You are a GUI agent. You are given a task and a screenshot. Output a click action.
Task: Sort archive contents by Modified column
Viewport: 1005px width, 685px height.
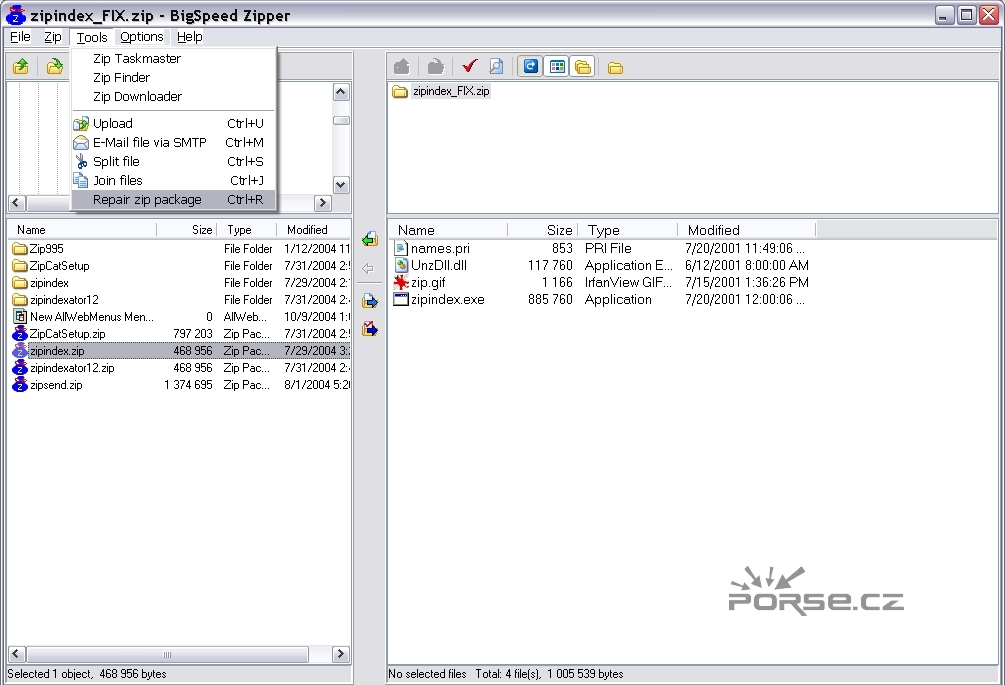747,230
